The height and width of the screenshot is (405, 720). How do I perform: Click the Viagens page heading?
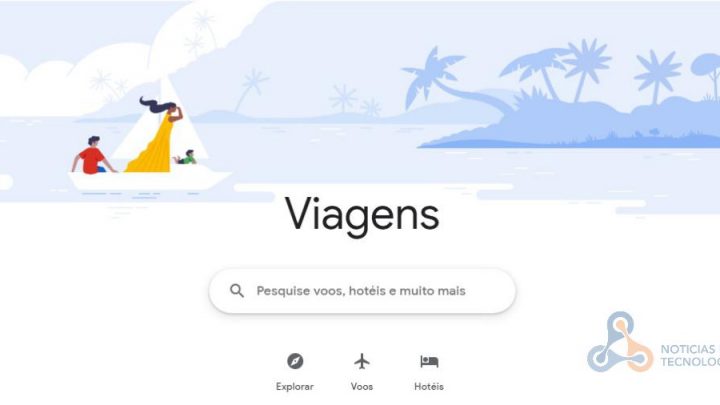(x=362, y=215)
